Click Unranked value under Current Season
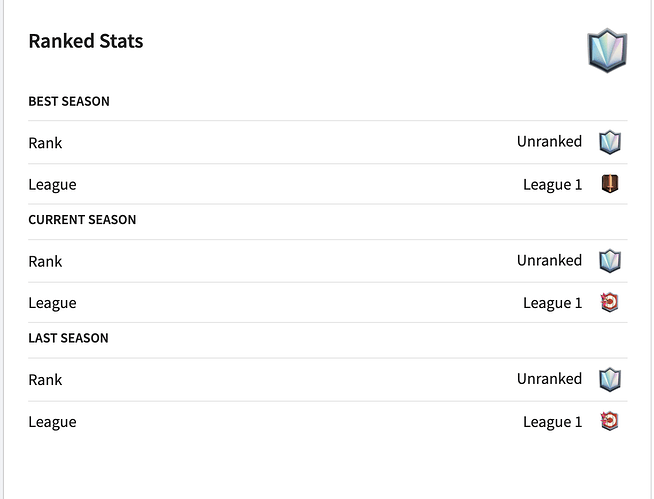This screenshot has height=499, width=654. coord(549,260)
